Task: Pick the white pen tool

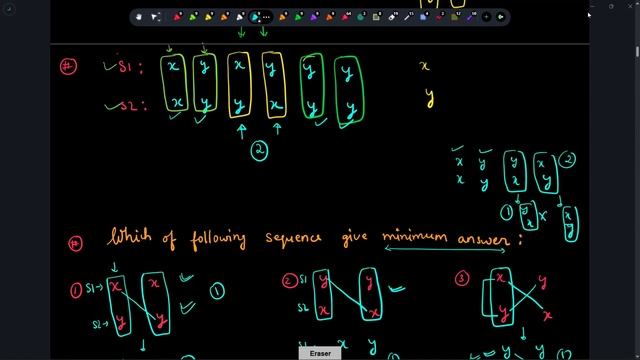Action: point(240,17)
